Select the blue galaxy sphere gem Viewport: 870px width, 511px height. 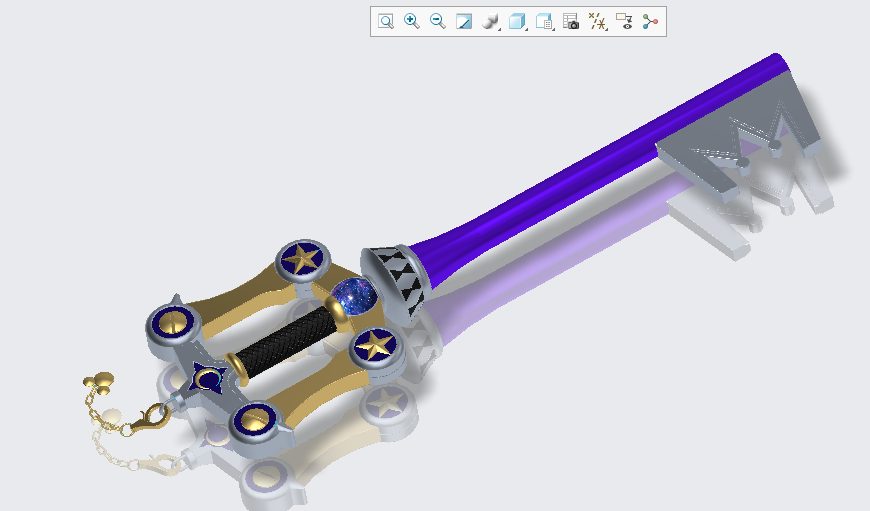pos(354,296)
